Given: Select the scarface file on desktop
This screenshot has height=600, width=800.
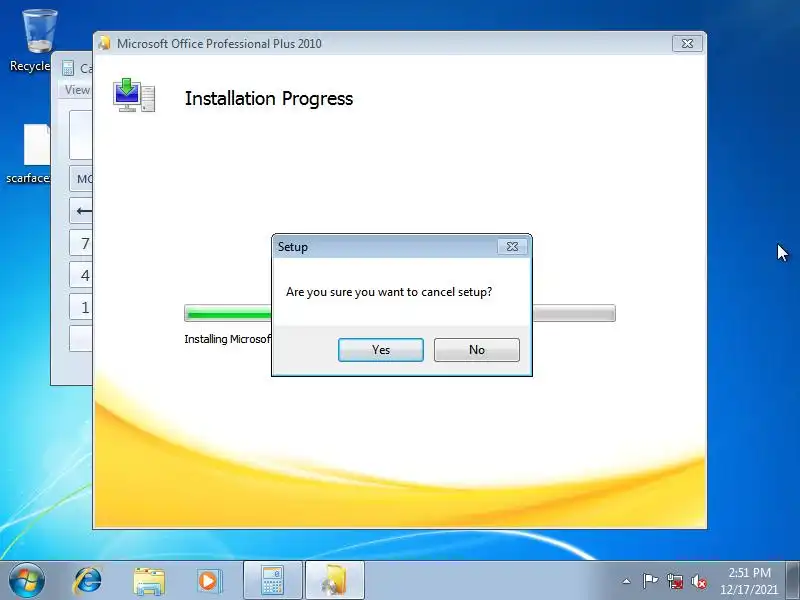Looking at the screenshot, I should click(x=31, y=153).
